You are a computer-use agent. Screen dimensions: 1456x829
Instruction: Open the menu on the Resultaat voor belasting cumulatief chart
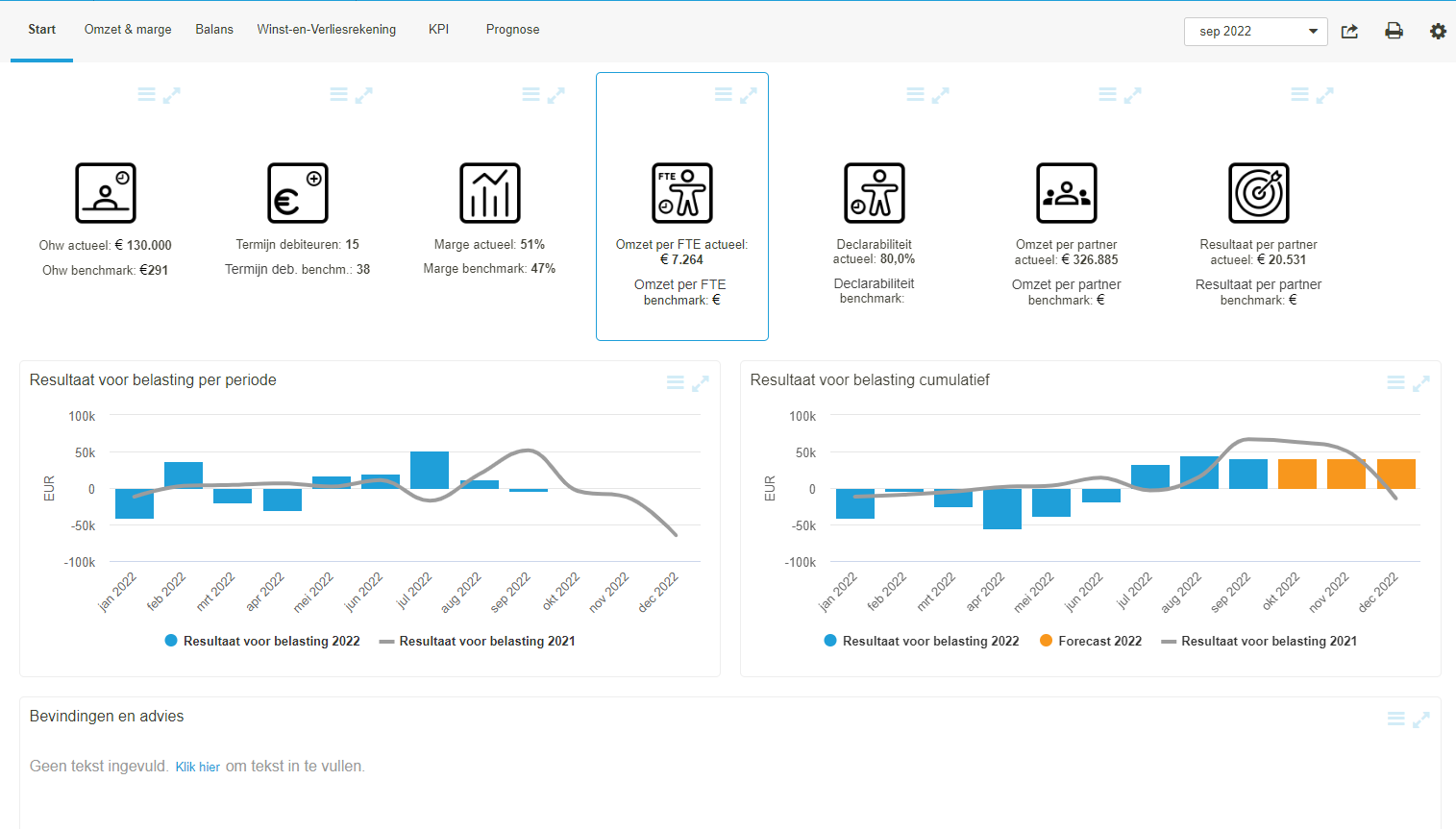1395,381
